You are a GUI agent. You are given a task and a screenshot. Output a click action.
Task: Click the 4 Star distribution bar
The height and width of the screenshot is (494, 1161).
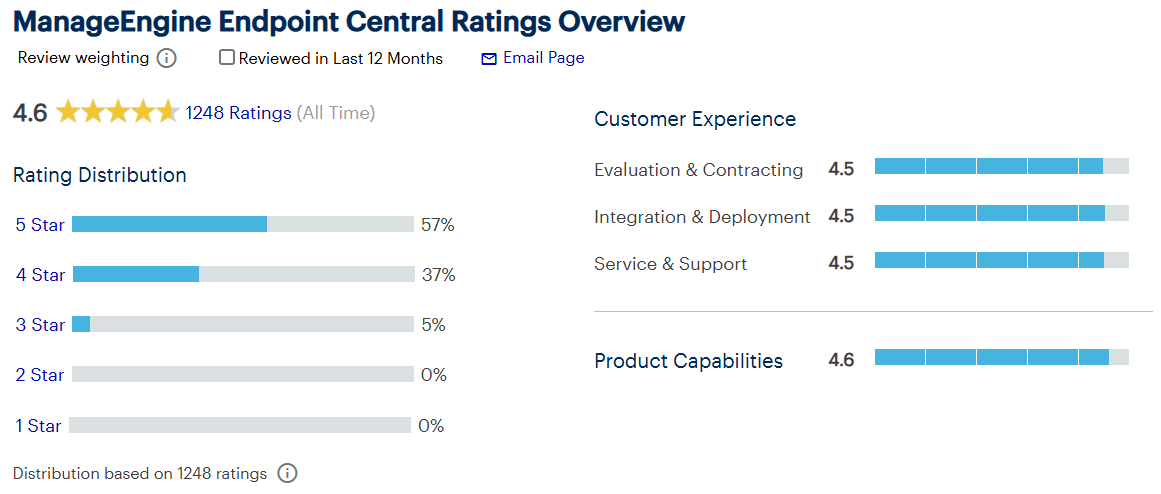243,274
